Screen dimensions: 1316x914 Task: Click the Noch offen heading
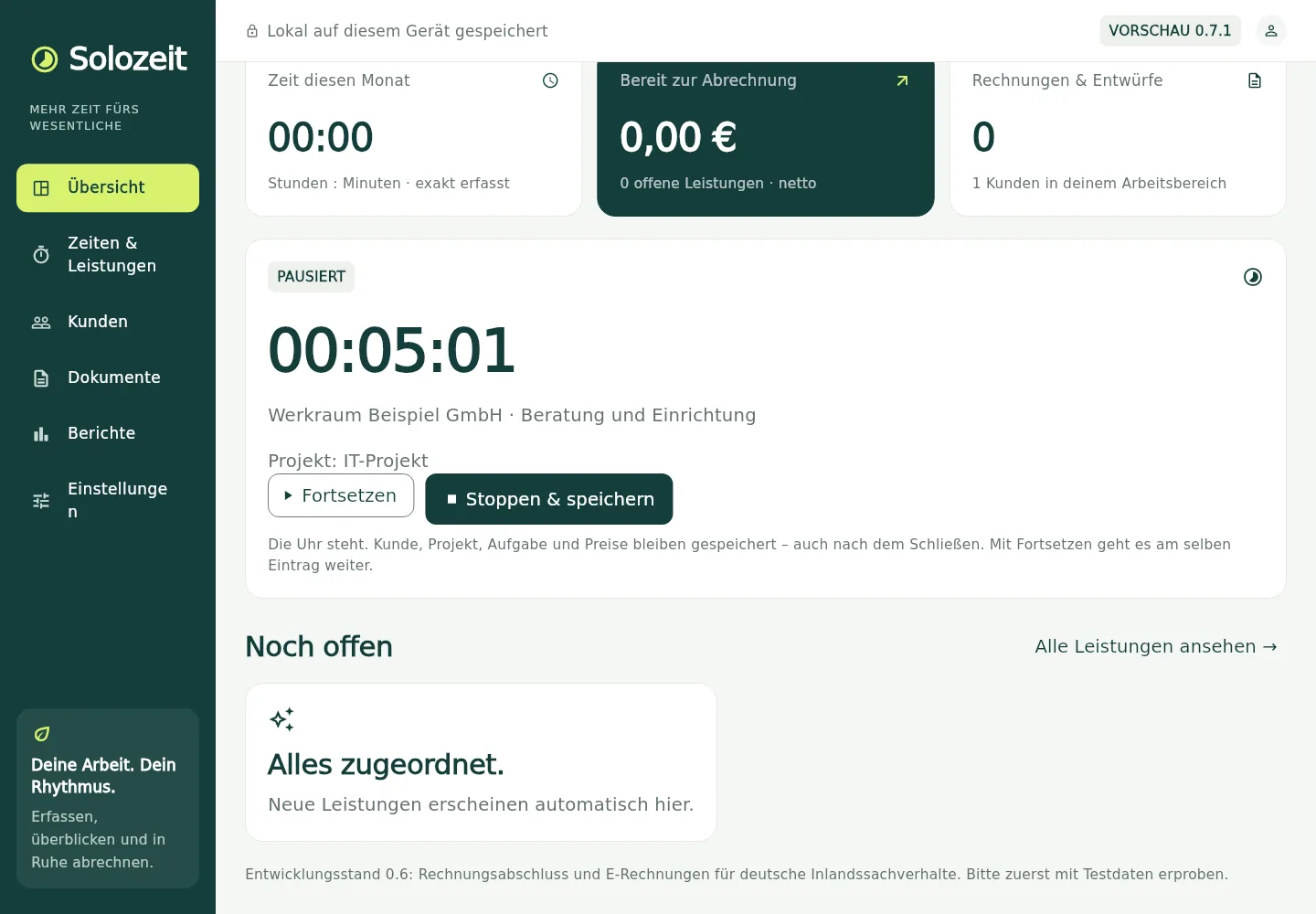pyautogui.click(x=319, y=646)
